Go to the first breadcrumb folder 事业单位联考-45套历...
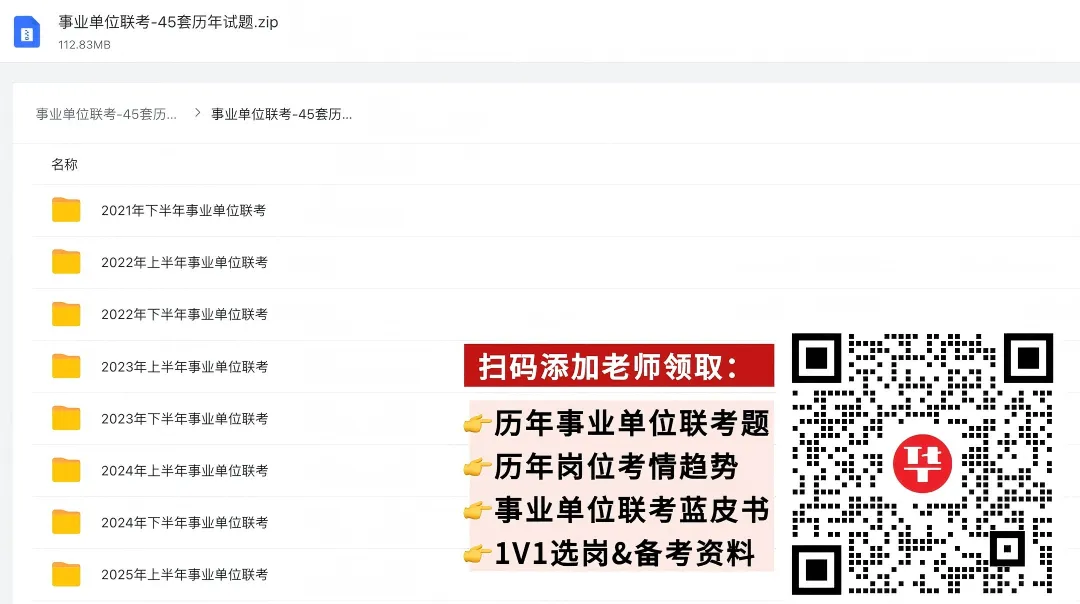The width and height of the screenshot is (1080, 604). tap(106, 114)
